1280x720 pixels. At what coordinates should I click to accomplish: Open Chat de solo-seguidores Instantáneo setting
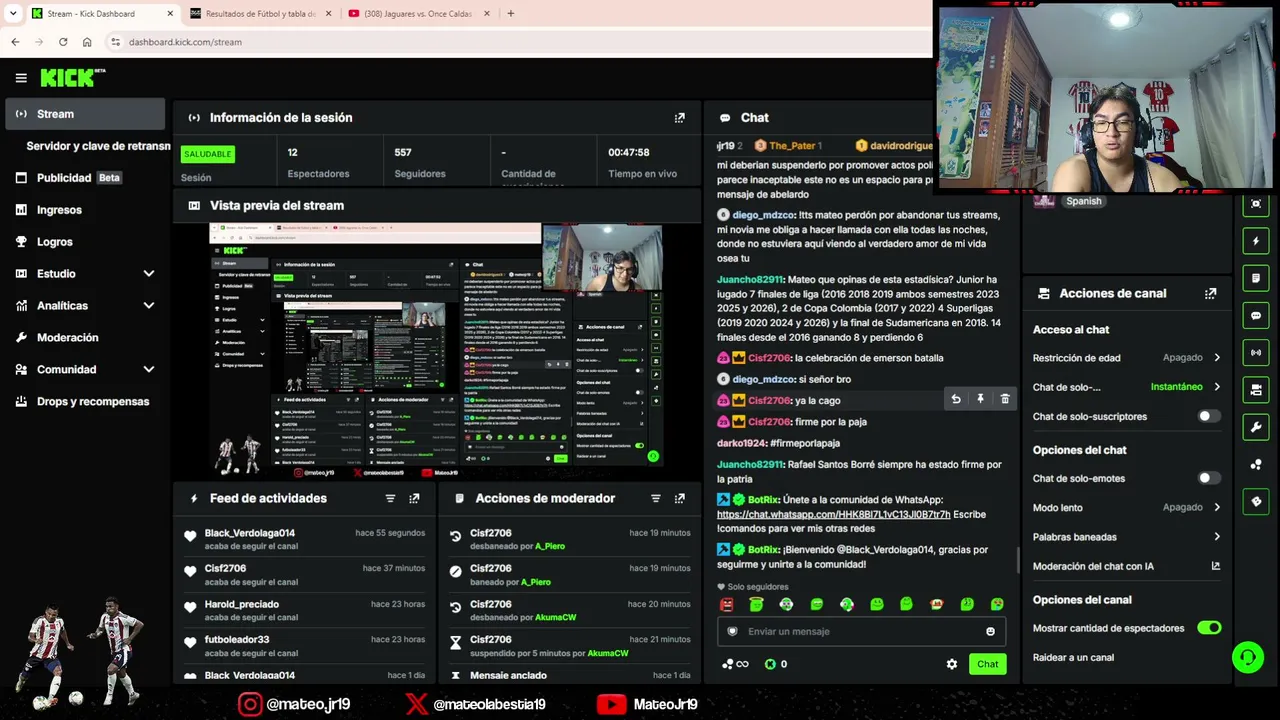1127,387
